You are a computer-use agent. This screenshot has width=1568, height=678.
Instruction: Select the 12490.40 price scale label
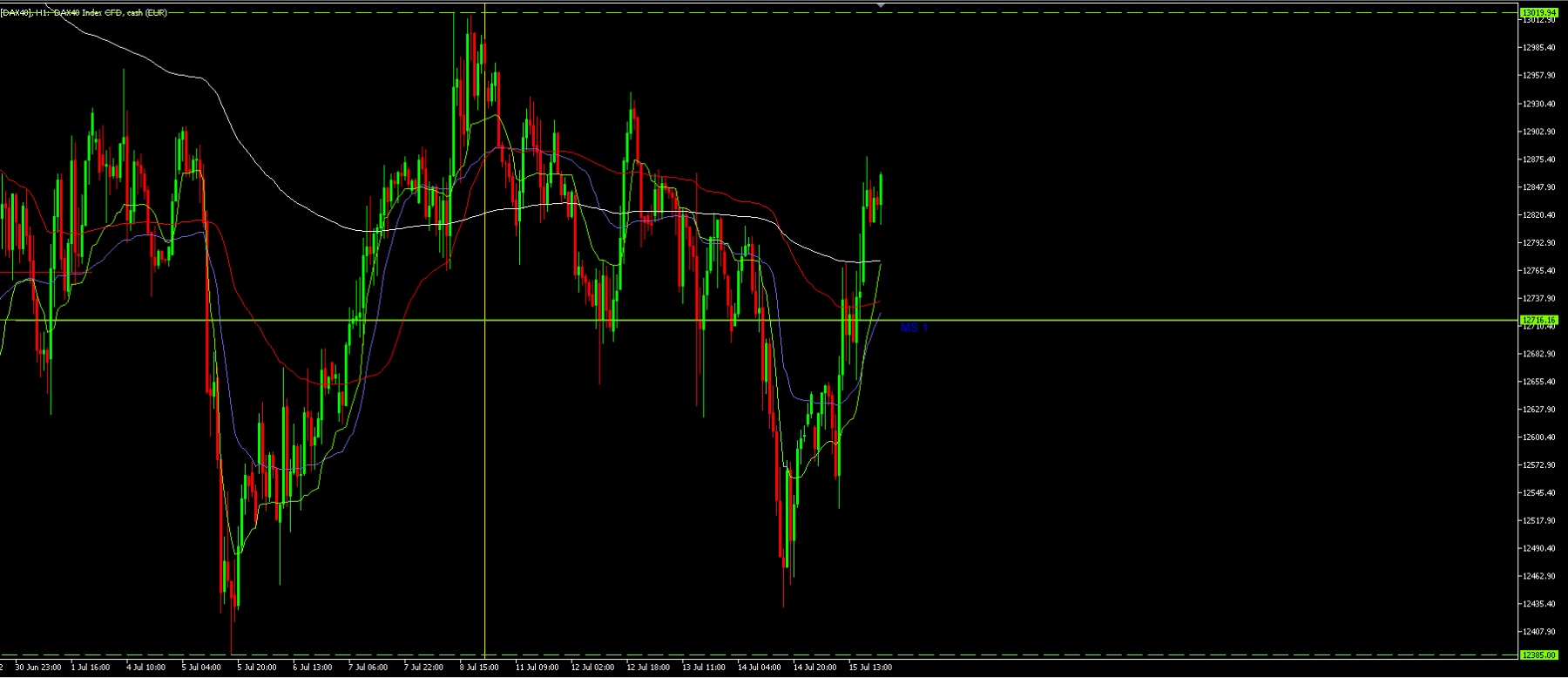(x=1539, y=548)
